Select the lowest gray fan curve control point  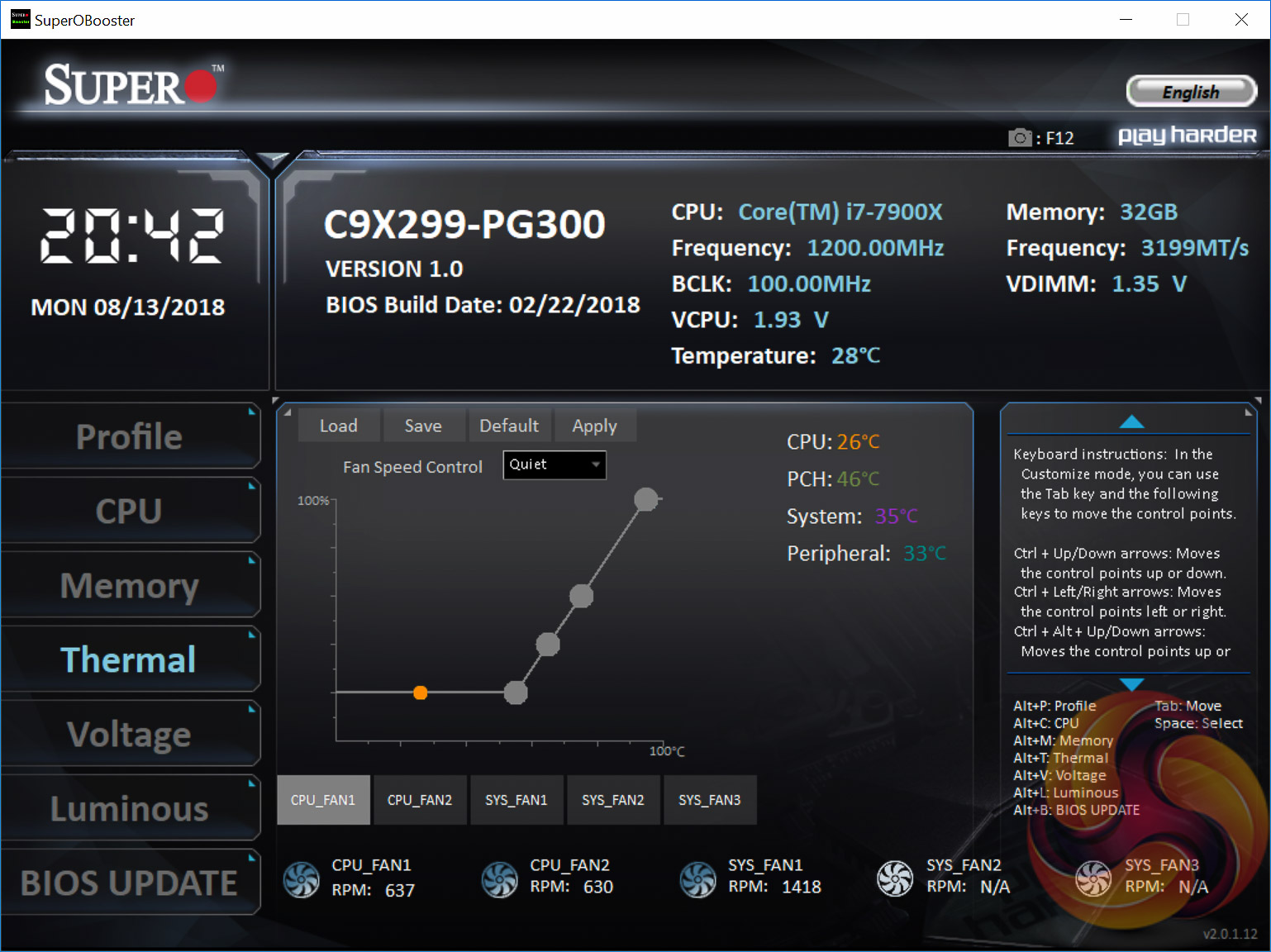click(x=516, y=693)
